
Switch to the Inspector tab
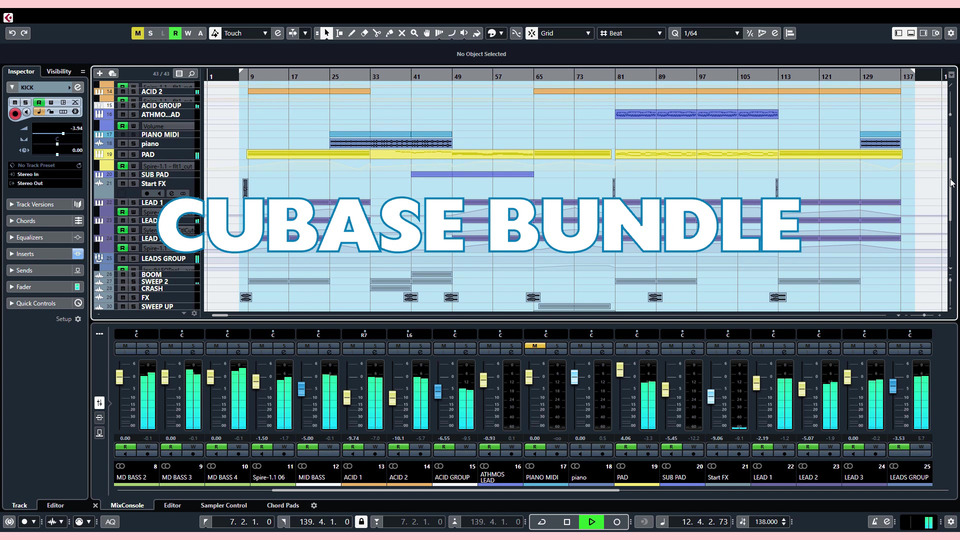pos(21,72)
